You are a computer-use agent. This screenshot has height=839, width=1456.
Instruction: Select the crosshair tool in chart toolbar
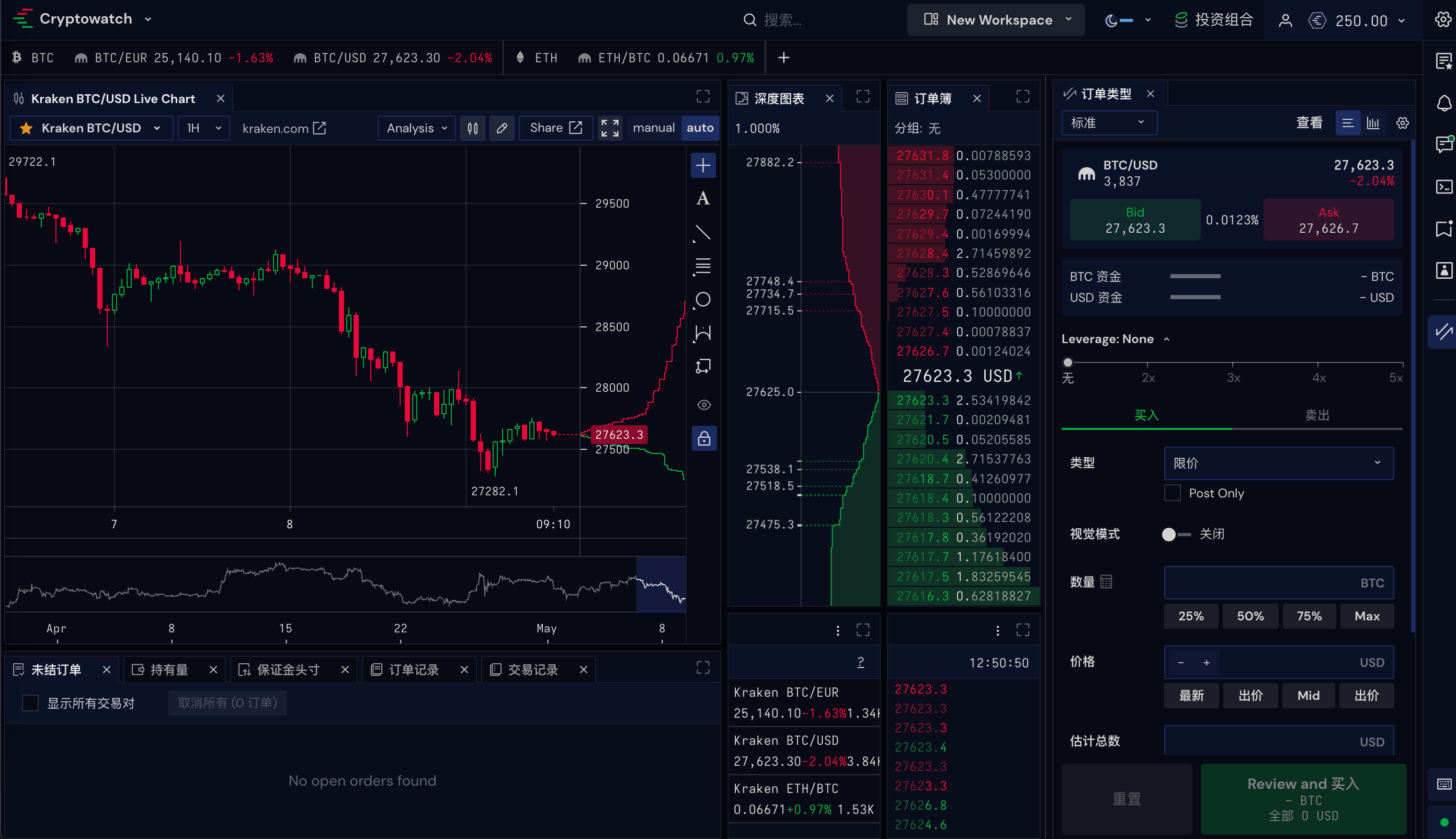pyautogui.click(x=703, y=166)
